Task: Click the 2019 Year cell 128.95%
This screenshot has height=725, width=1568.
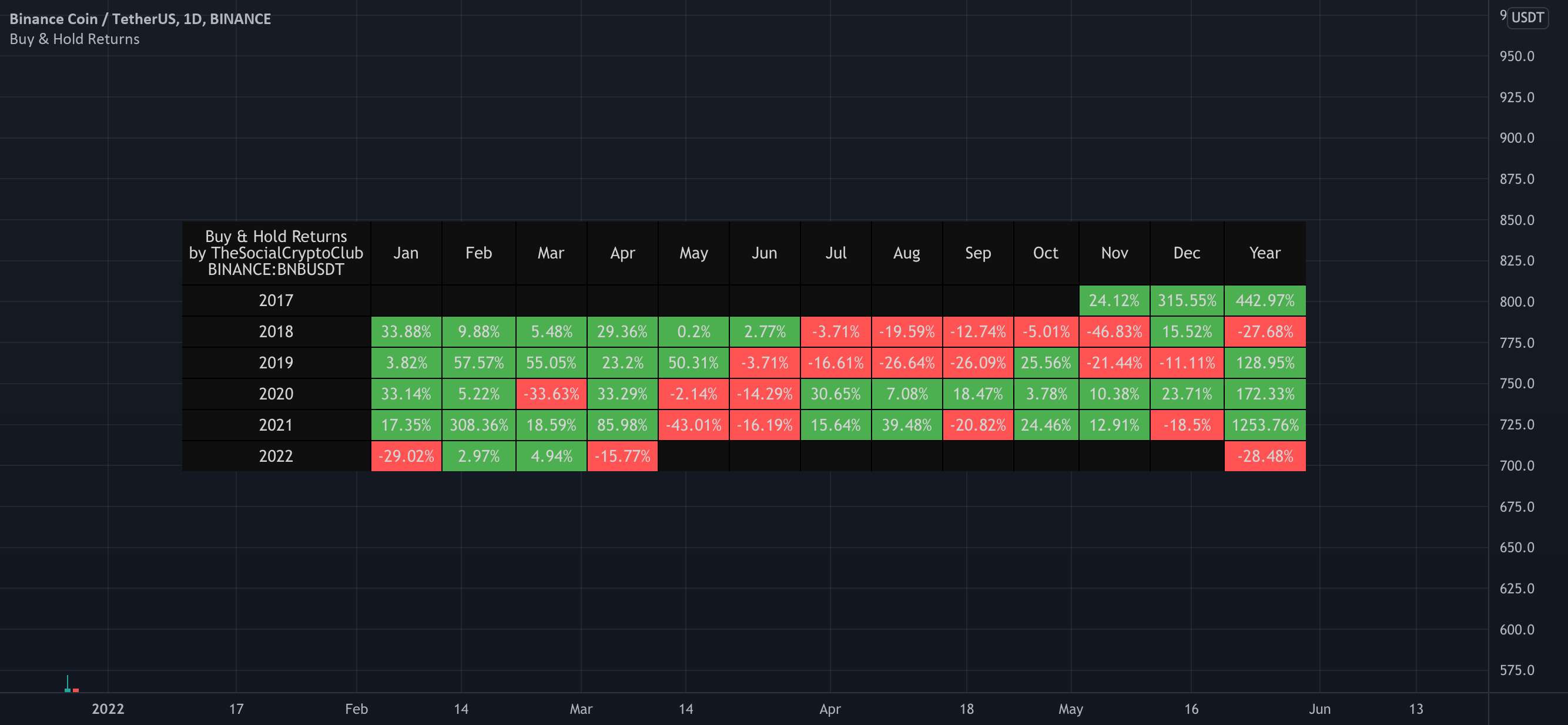Action: (x=1265, y=363)
